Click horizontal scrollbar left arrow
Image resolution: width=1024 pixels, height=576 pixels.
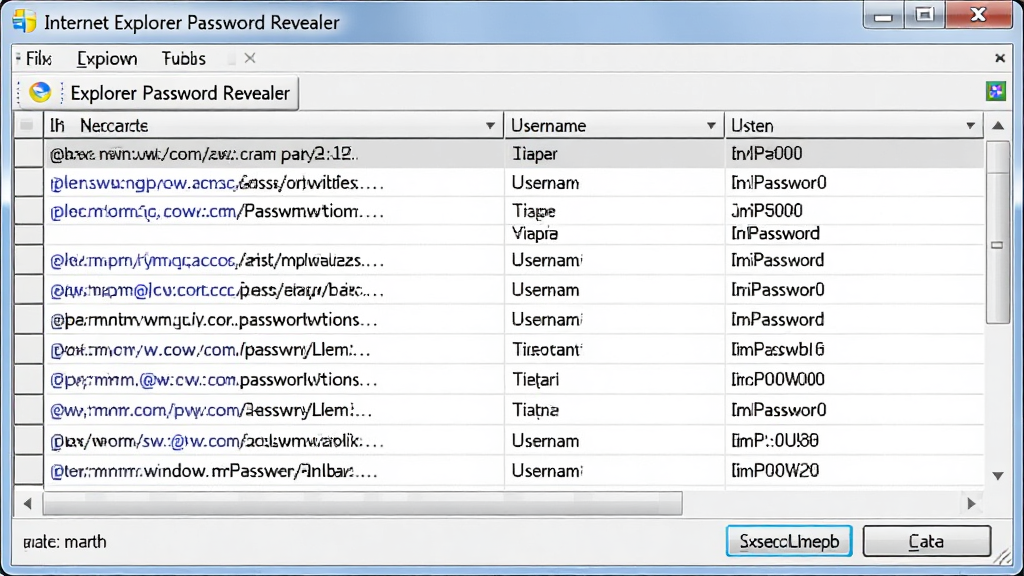point(27,504)
